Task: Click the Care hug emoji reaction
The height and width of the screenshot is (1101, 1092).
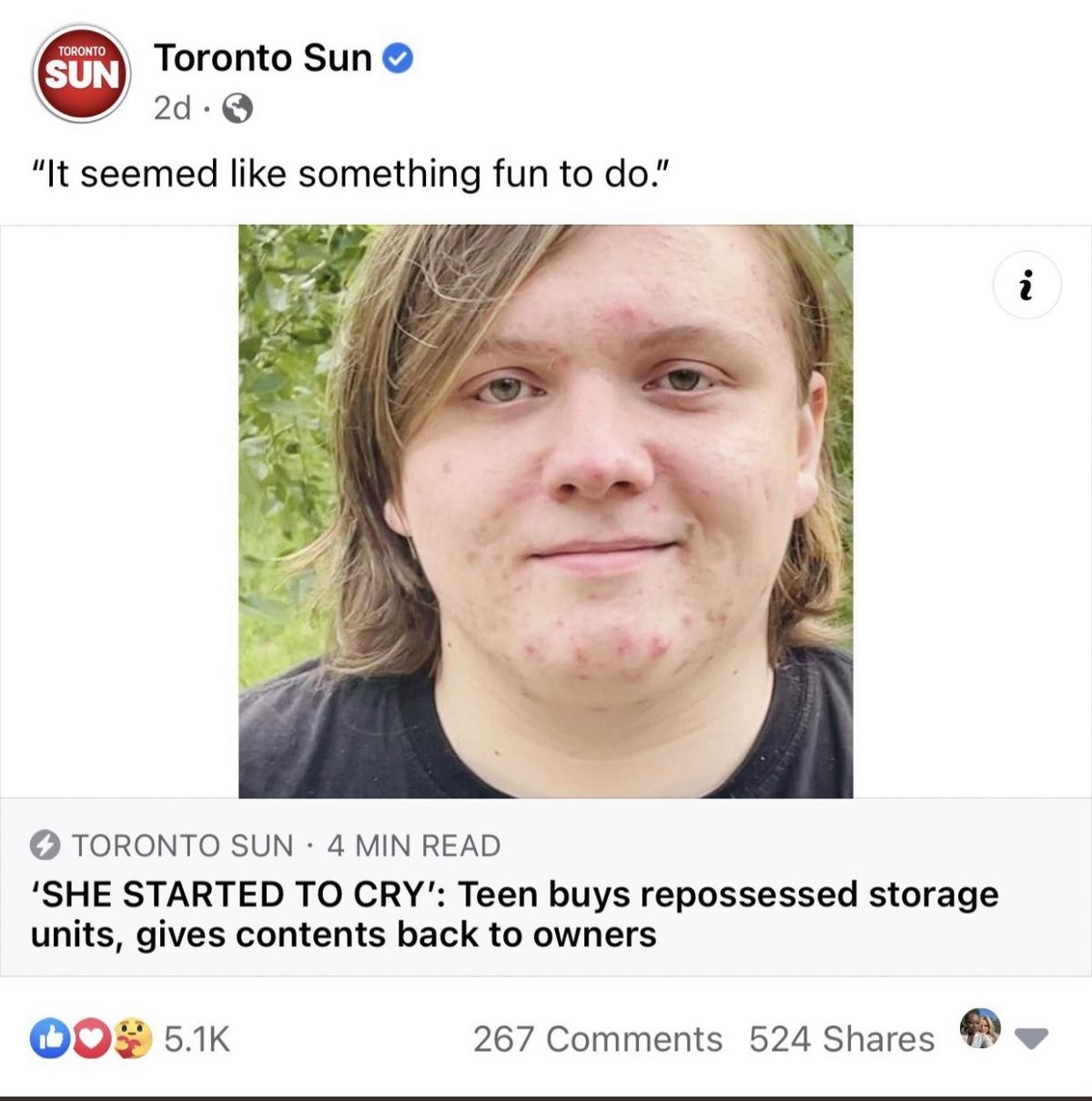Action: click(x=133, y=1038)
